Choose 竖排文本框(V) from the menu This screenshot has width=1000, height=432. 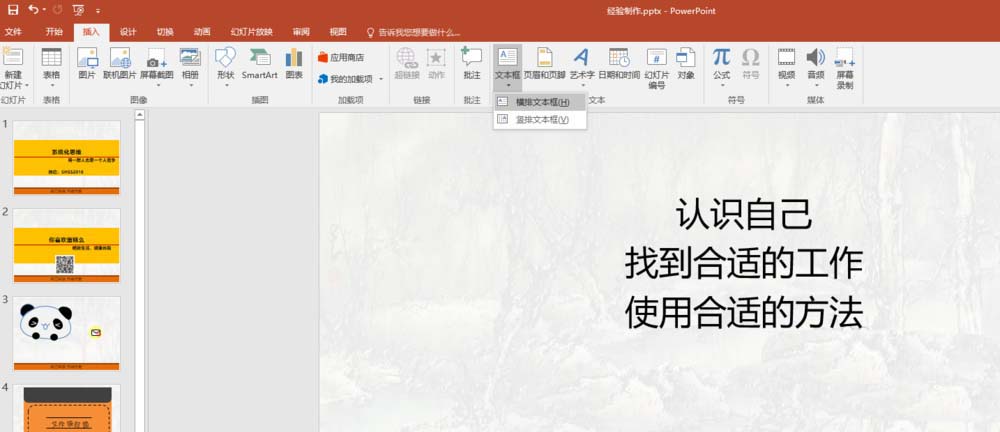pos(540,119)
